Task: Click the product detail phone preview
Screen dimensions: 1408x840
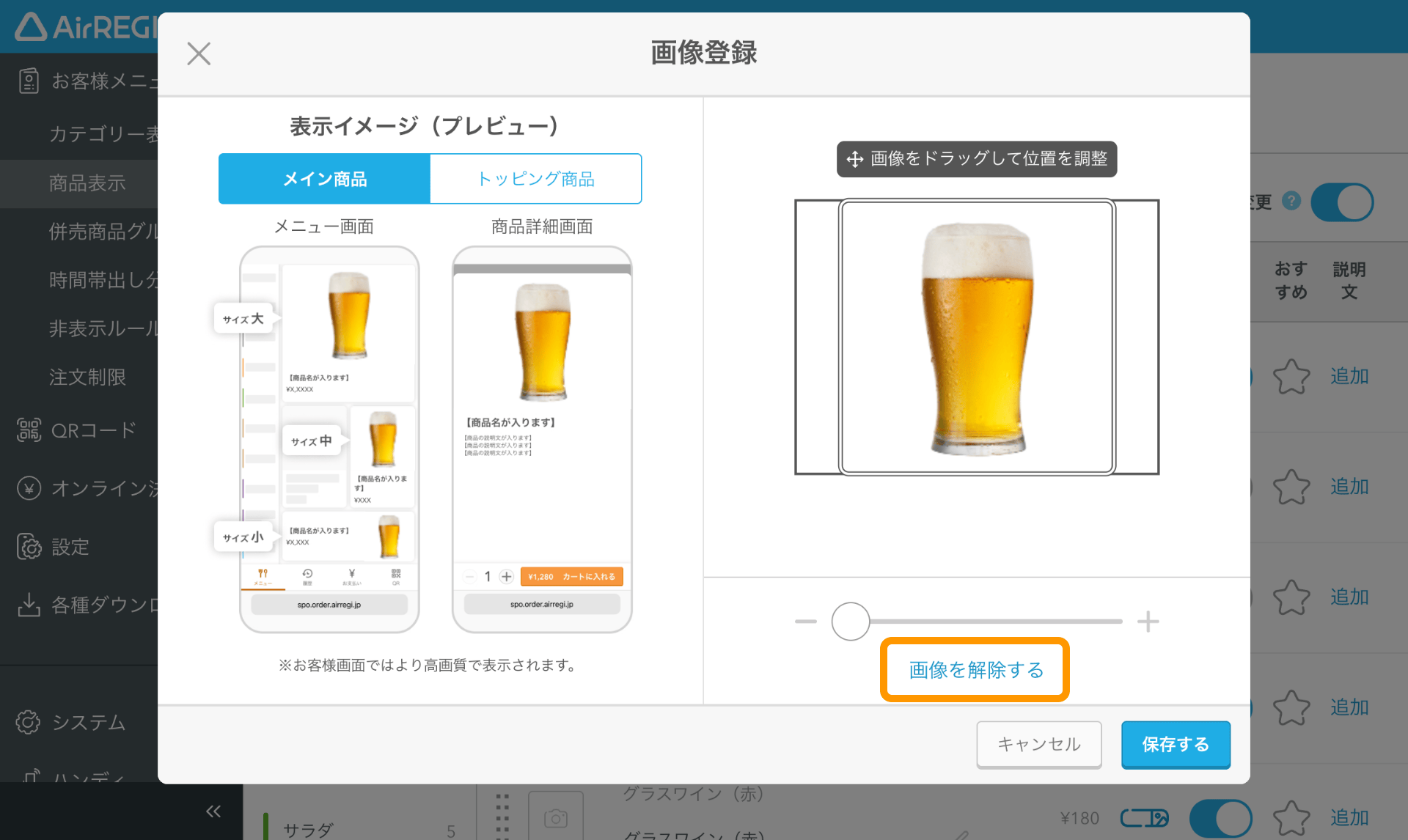Action: (542, 439)
